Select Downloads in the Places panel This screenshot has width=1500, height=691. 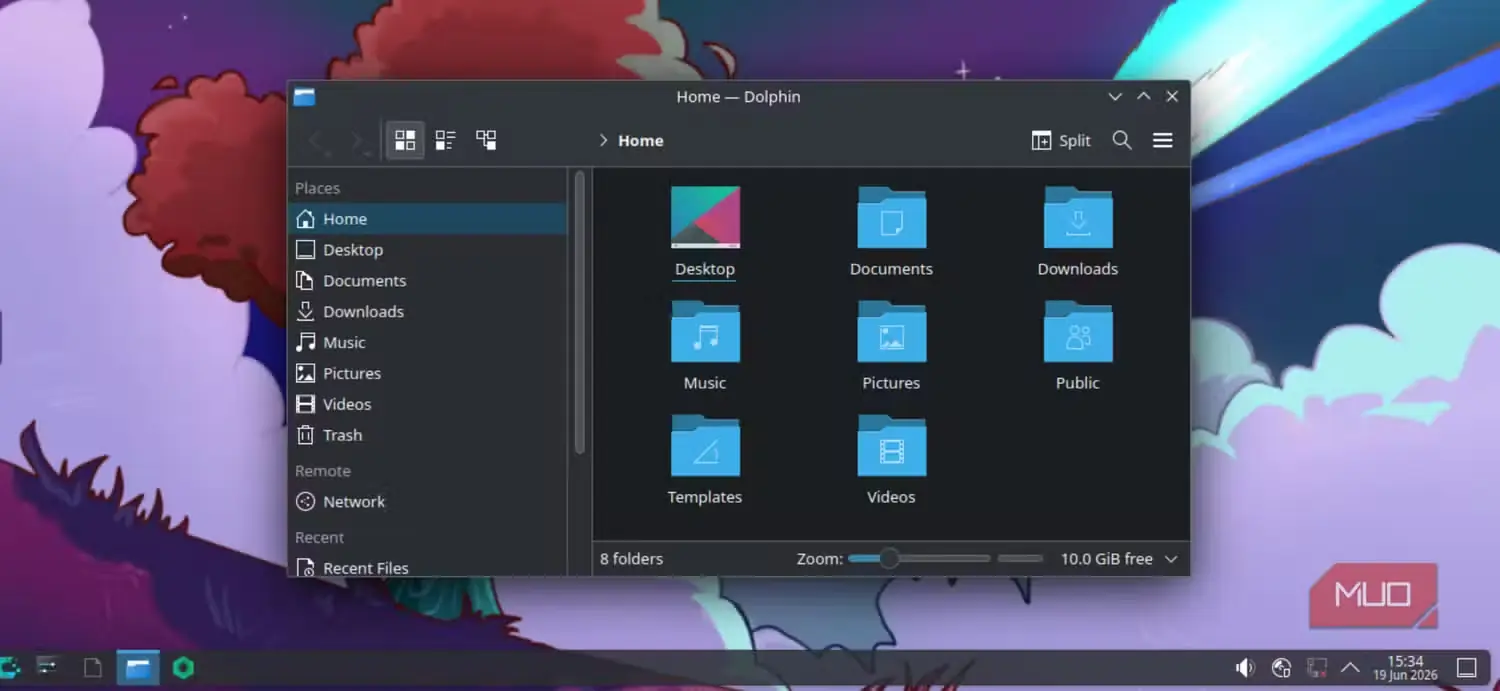[428, 312]
